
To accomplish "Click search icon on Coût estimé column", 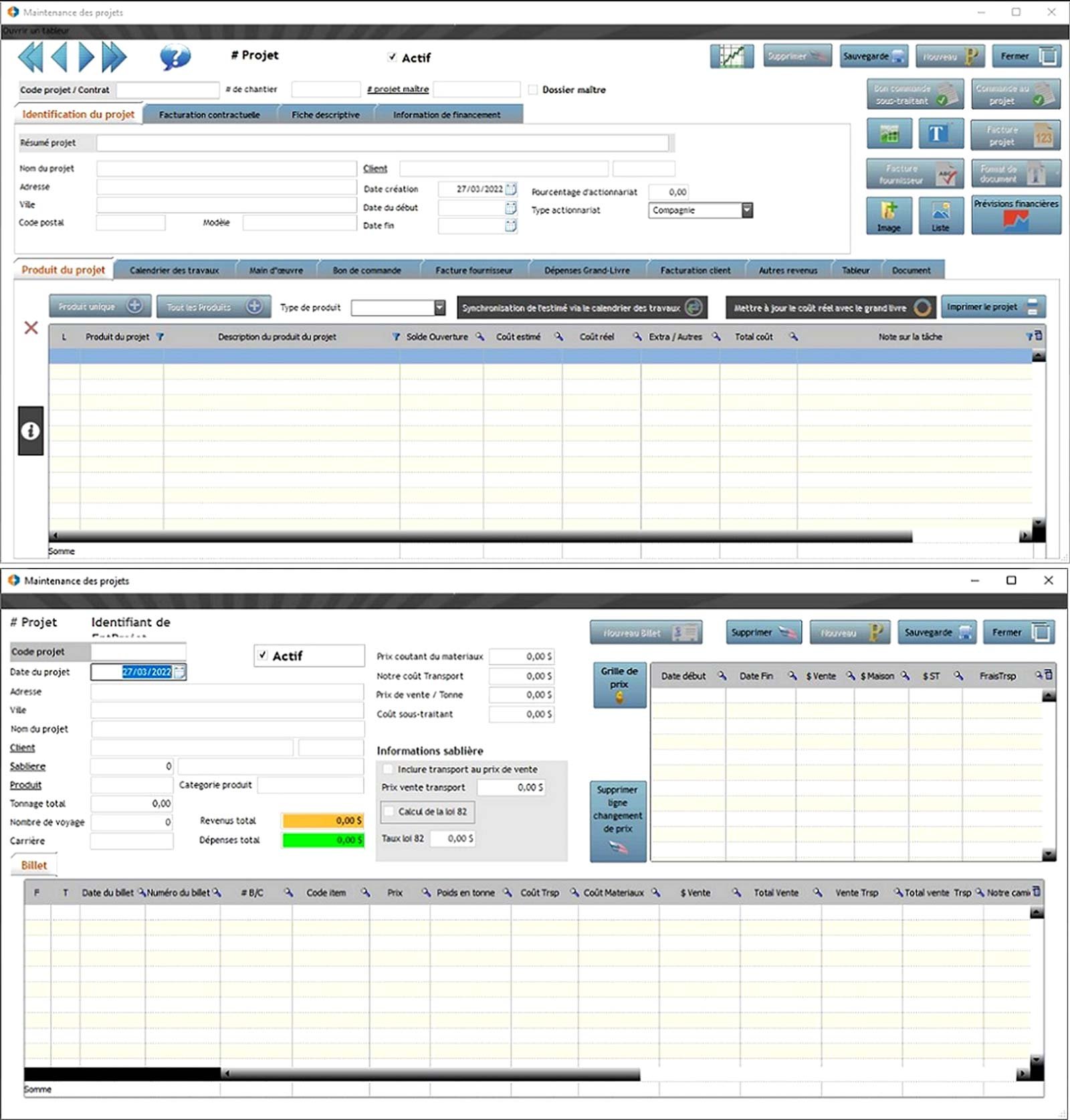I will pos(558,337).
